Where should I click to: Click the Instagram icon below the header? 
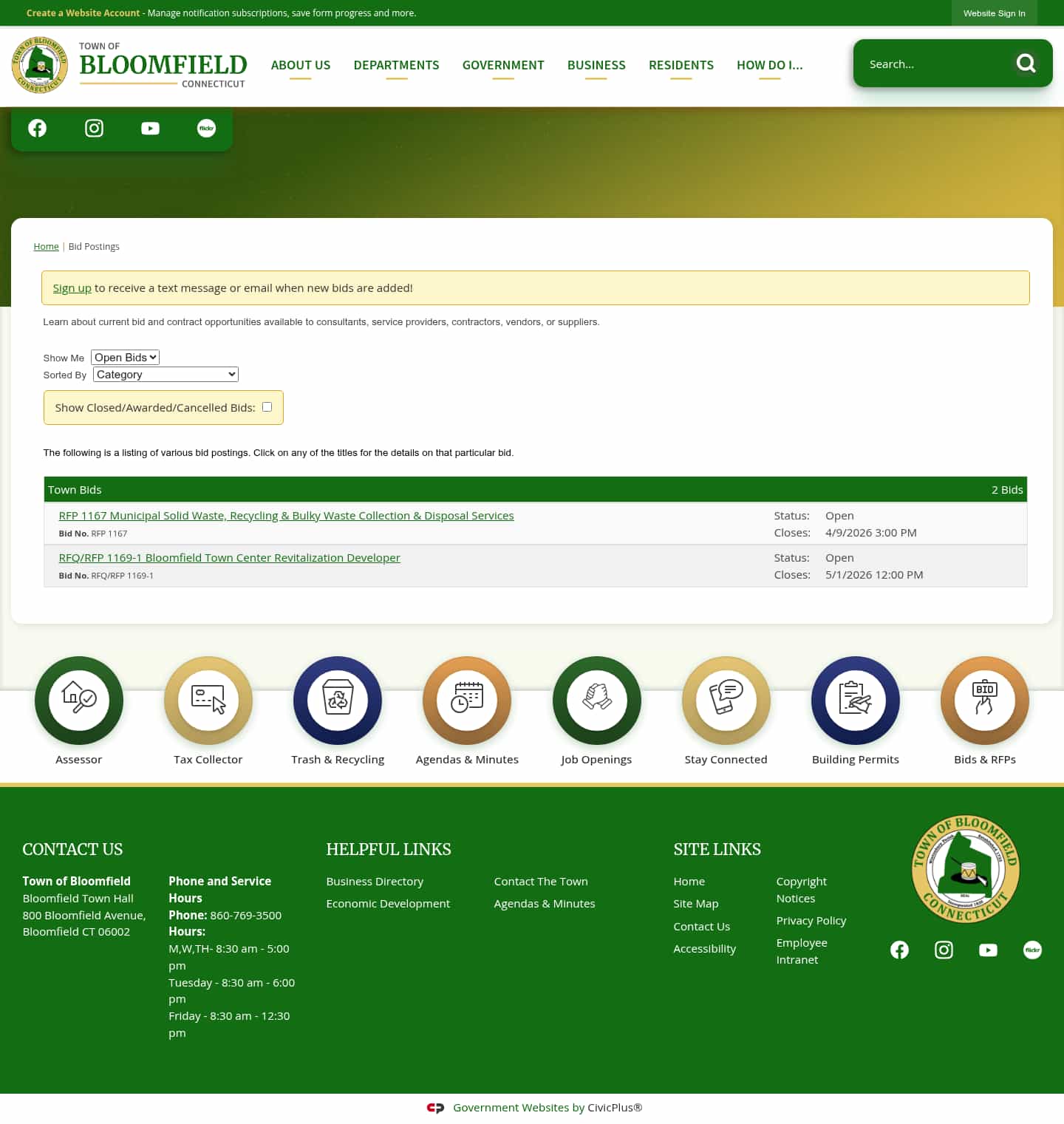pos(93,128)
